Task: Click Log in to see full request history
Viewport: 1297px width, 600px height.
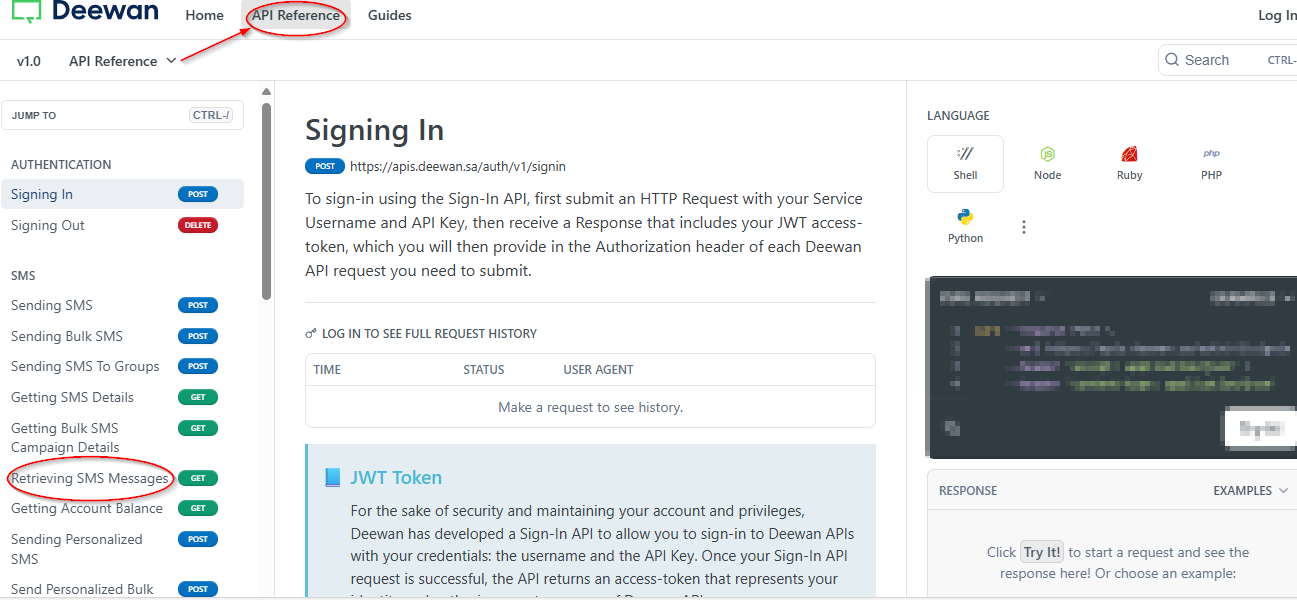Action: tap(429, 334)
